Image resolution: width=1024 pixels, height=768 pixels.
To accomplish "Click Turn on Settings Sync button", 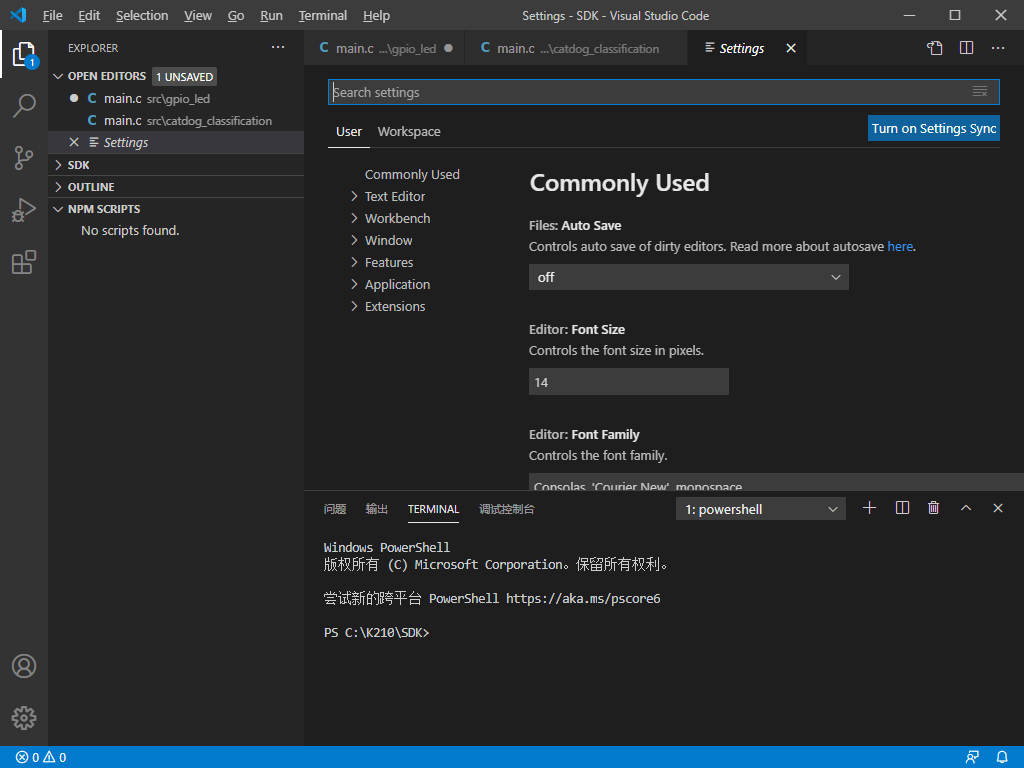I will tap(933, 129).
